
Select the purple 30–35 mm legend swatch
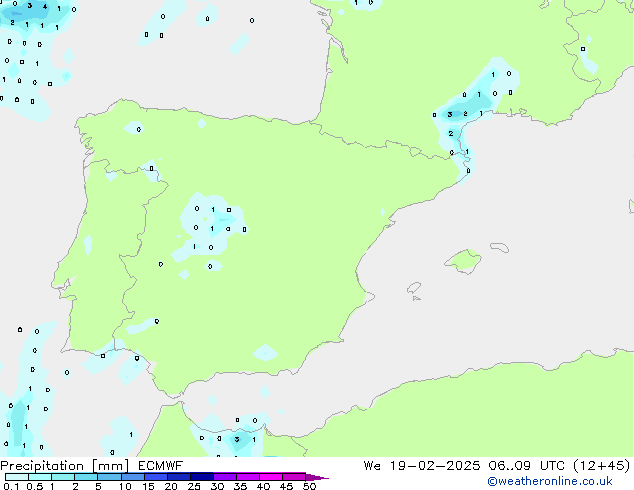[x=225, y=477]
